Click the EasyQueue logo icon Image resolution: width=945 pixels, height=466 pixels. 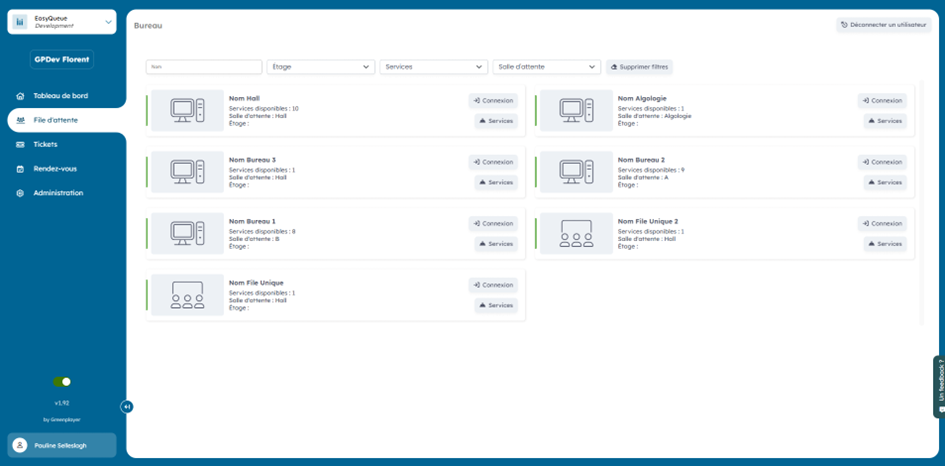coord(20,22)
